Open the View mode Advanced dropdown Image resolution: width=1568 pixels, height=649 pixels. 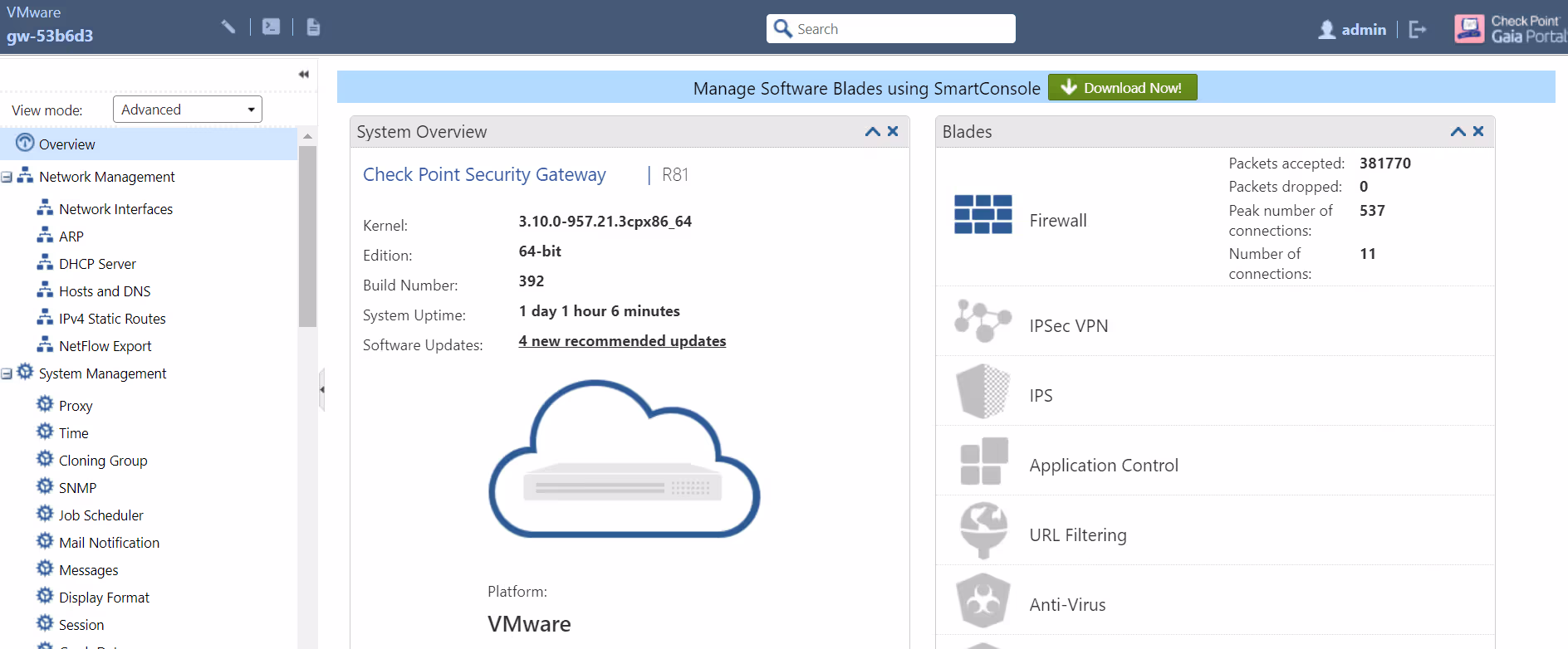point(188,110)
